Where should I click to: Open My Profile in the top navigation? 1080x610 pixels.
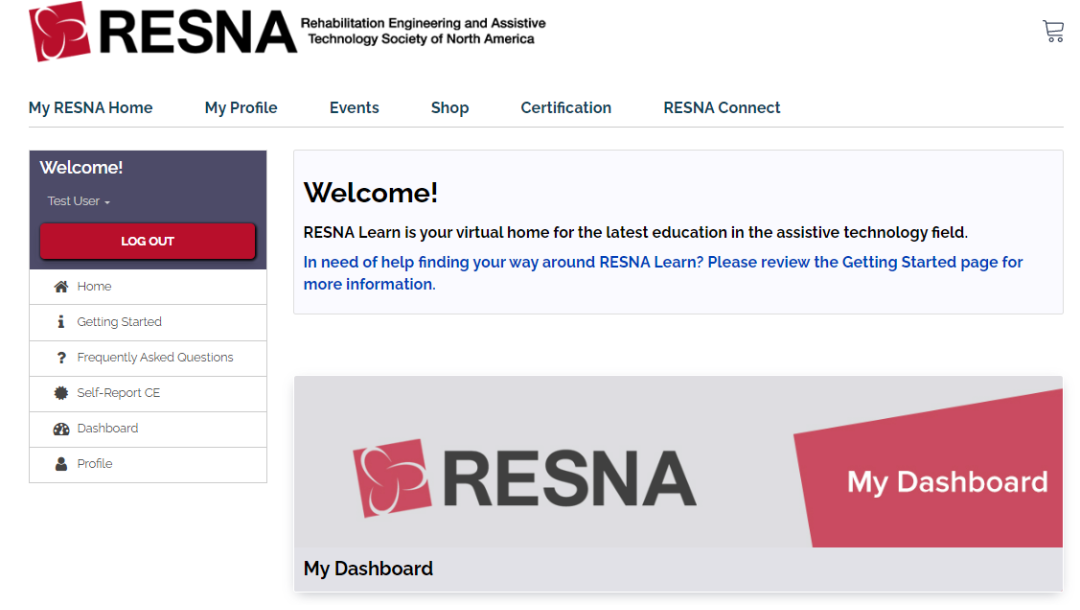(x=241, y=107)
